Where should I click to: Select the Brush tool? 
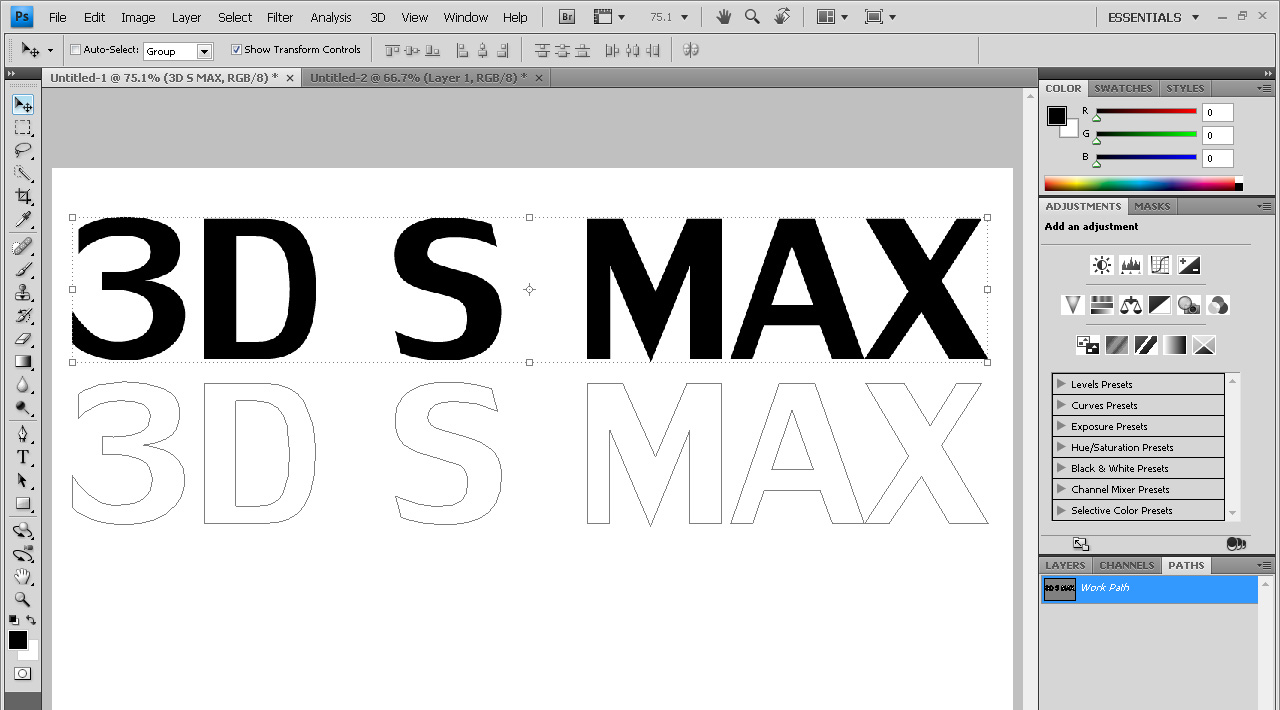[x=22, y=269]
